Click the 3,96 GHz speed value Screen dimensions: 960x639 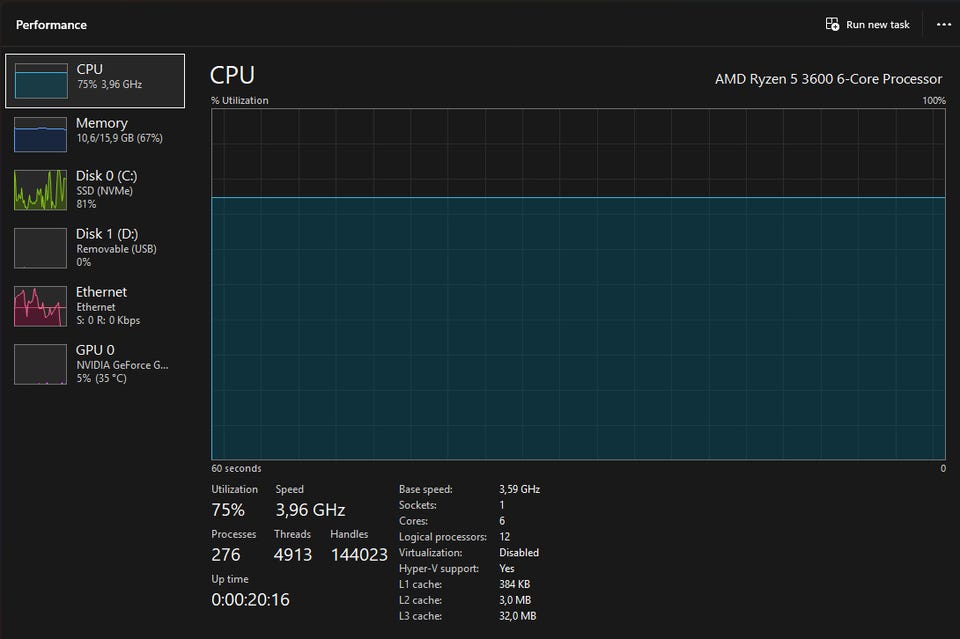pyautogui.click(x=310, y=510)
